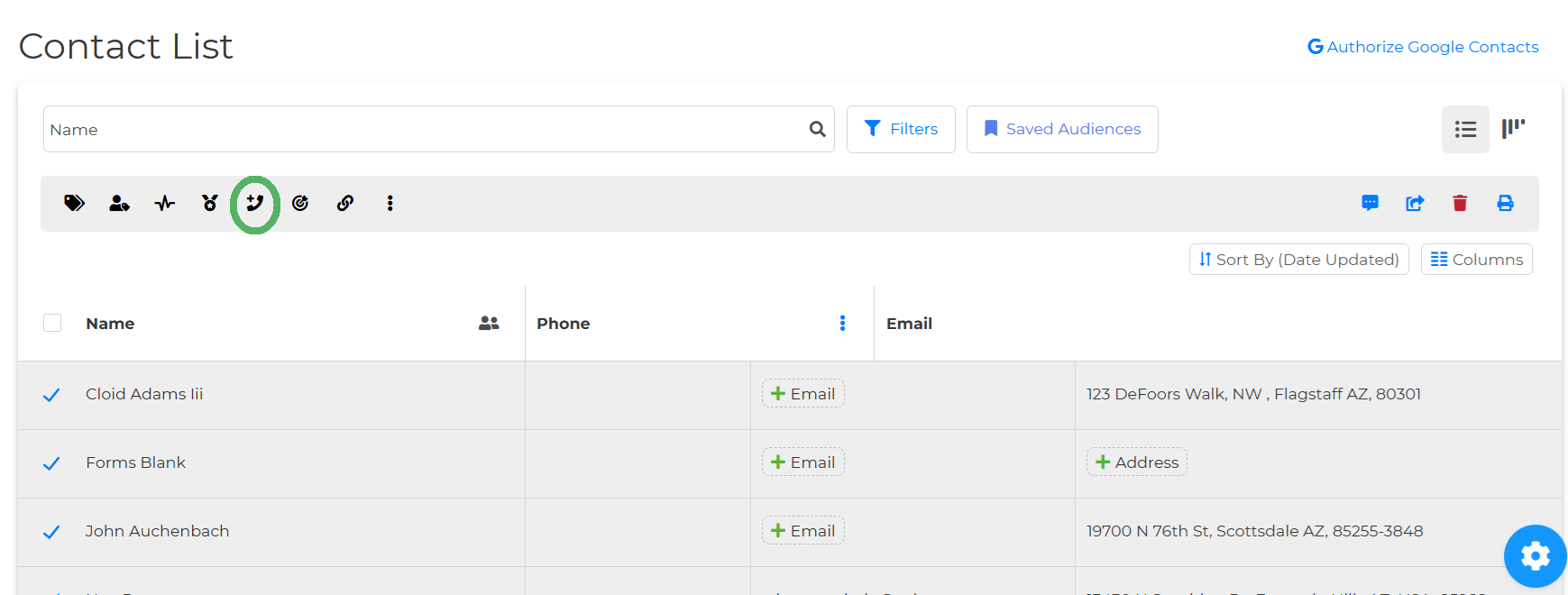Click the blue message bubble icon
Viewport: 1568px width, 595px height.
tap(1370, 203)
